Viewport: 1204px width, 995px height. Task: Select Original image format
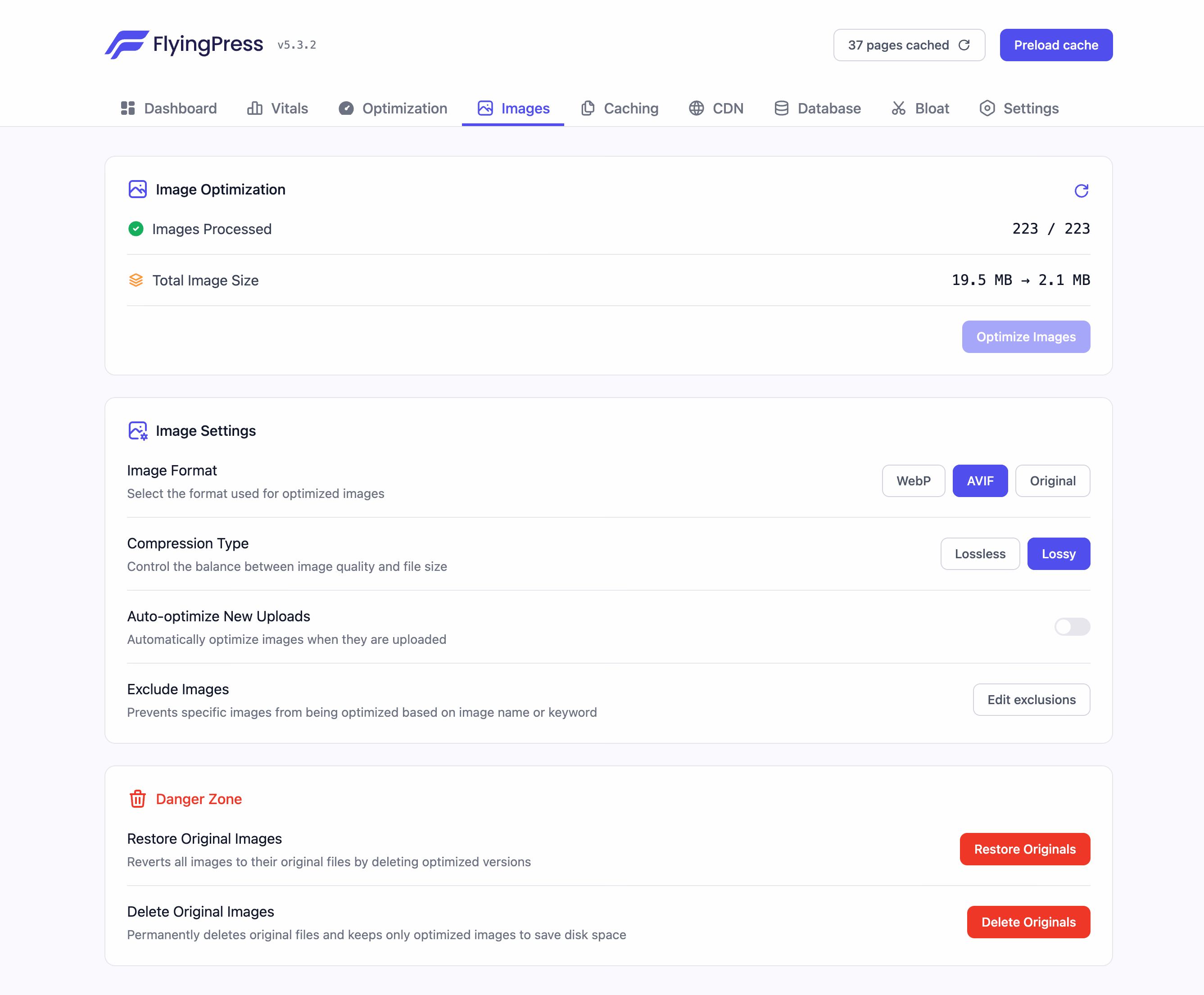pyautogui.click(x=1053, y=481)
